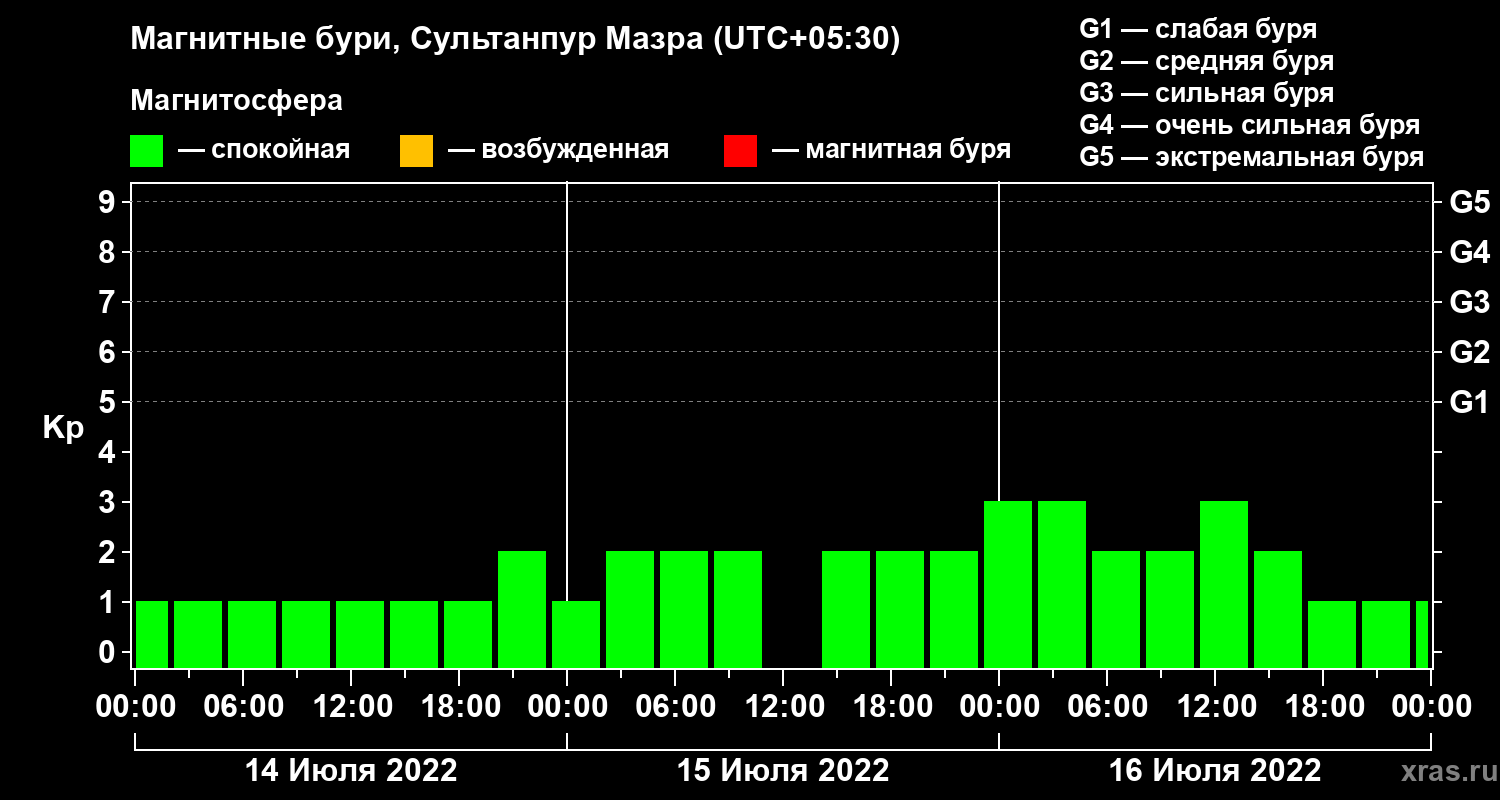
Task: Click the G2 label on the right axis
Action: tap(1469, 352)
